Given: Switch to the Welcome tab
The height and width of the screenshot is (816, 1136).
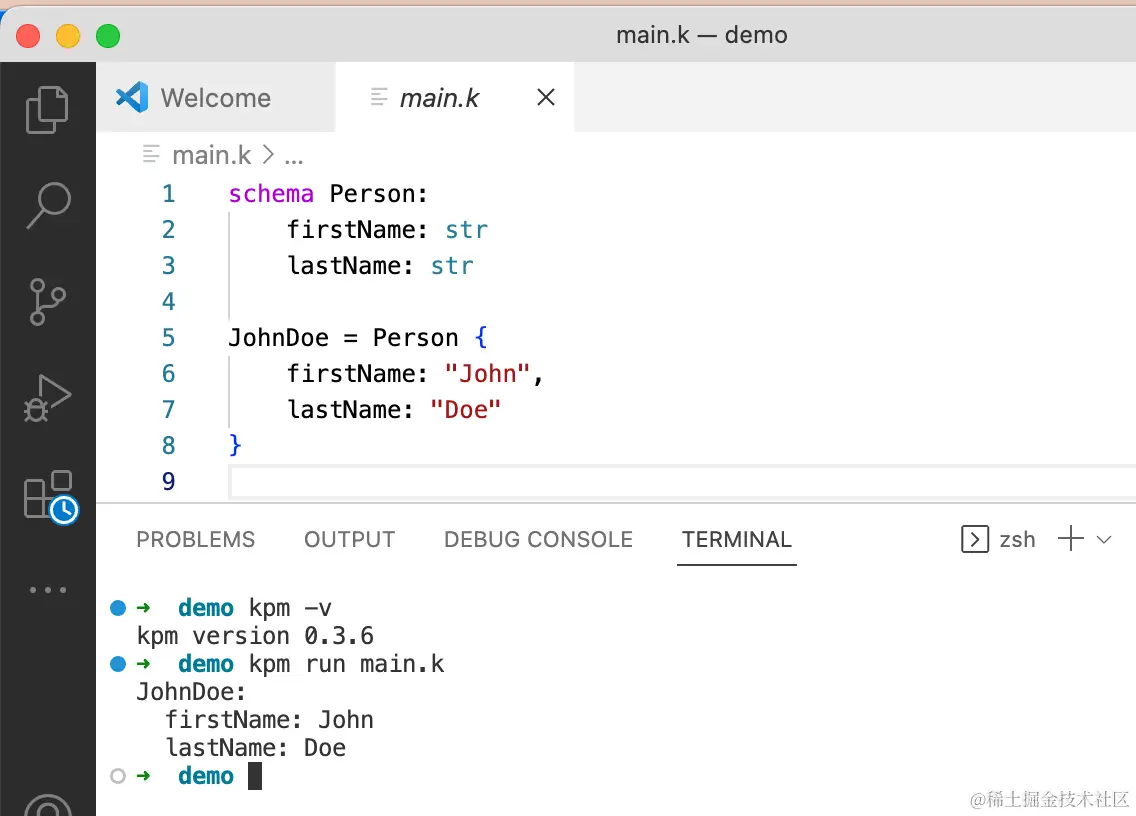Looking at the screenshot, I should tap(216, 97).
